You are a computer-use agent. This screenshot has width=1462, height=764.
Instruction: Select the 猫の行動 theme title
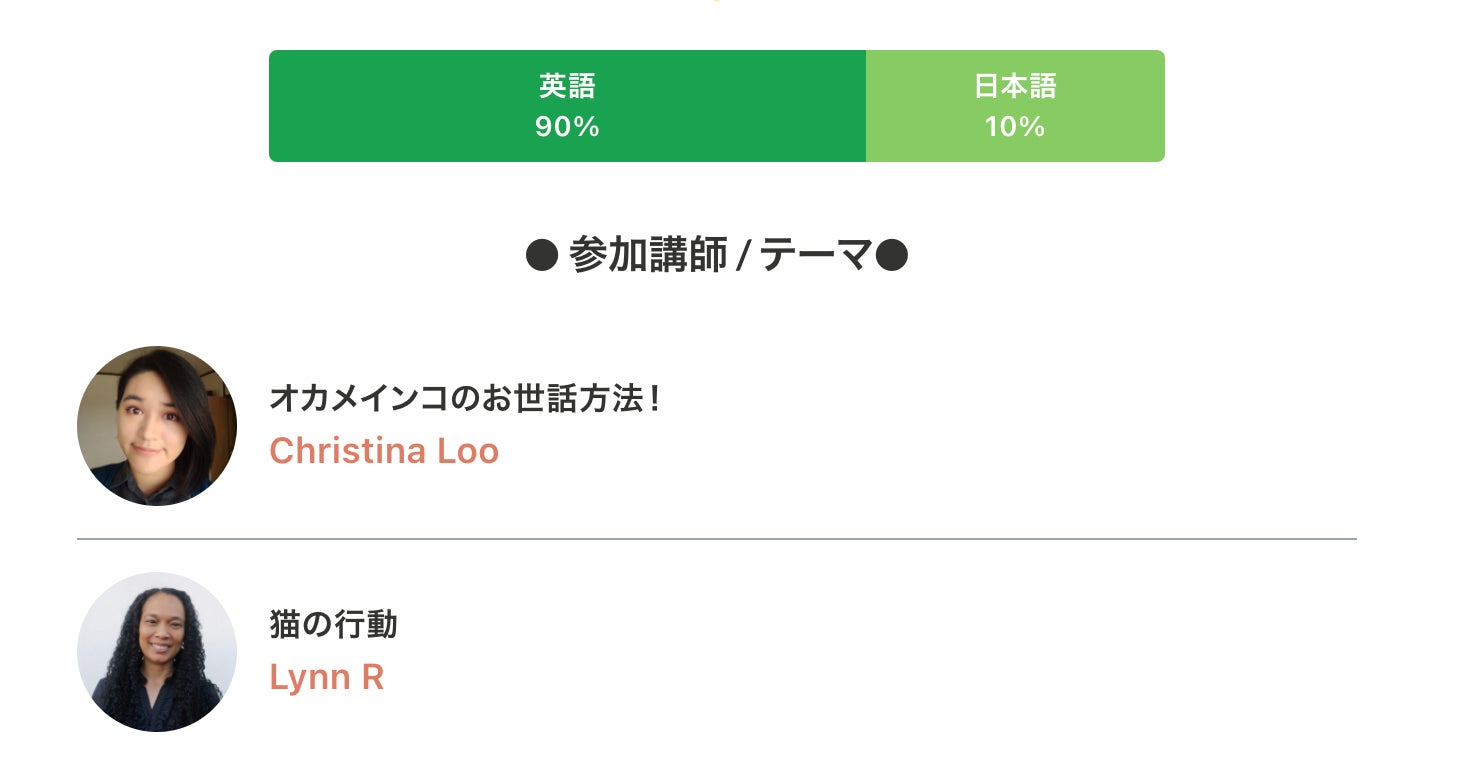pos(333,625)
